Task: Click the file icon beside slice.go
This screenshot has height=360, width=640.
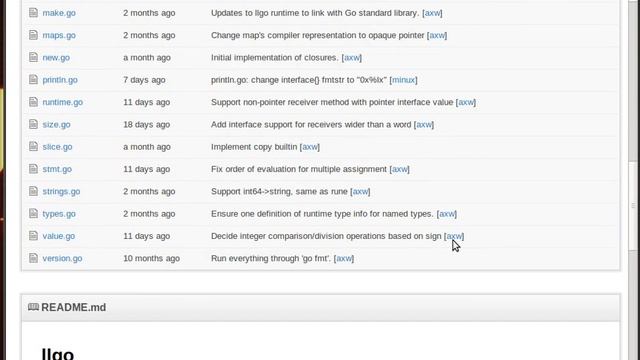Action: [x=33, y=147]
